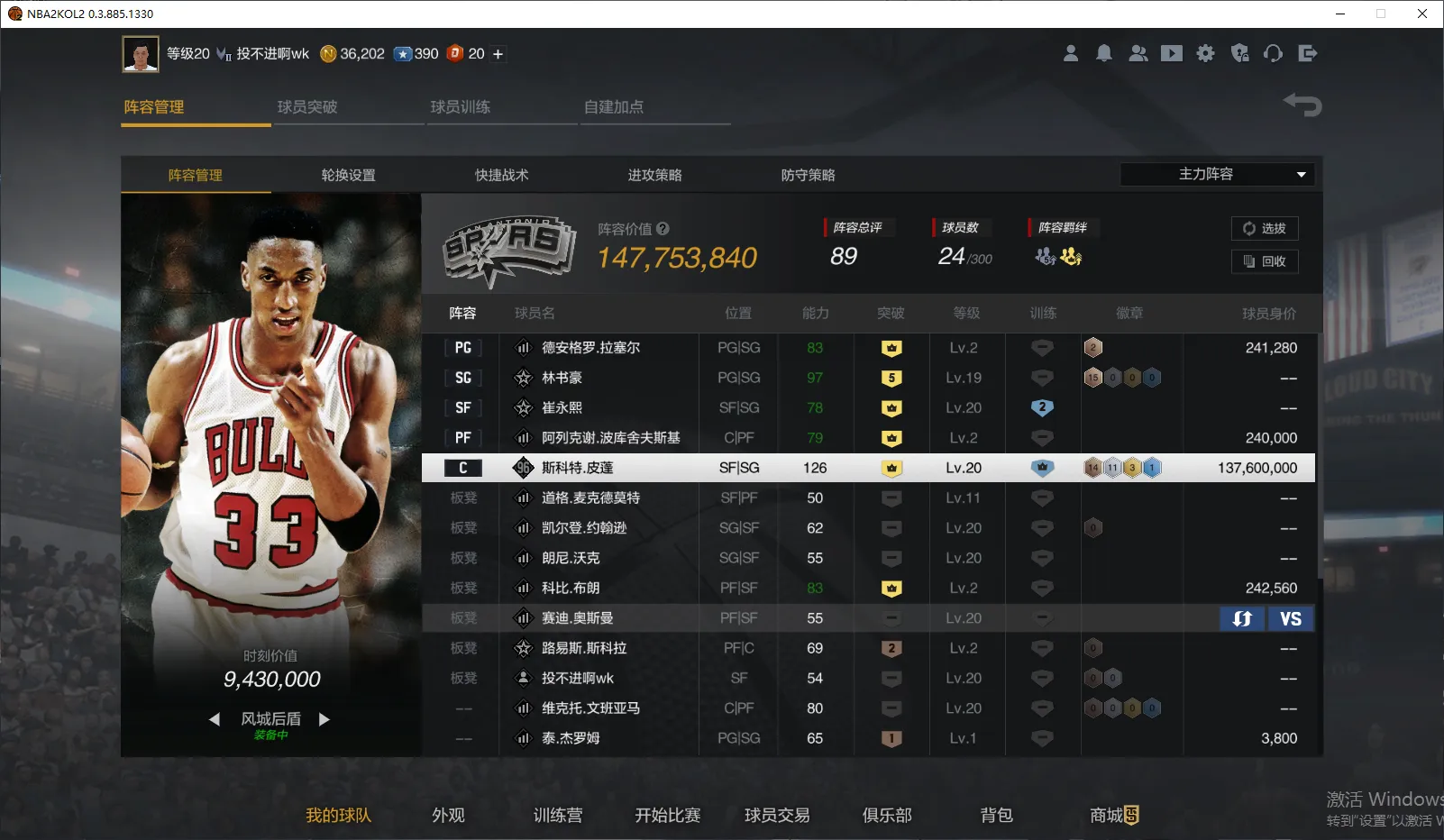
Task: Select the 防守策略 sub-tab
Action: tap(809, 175)
